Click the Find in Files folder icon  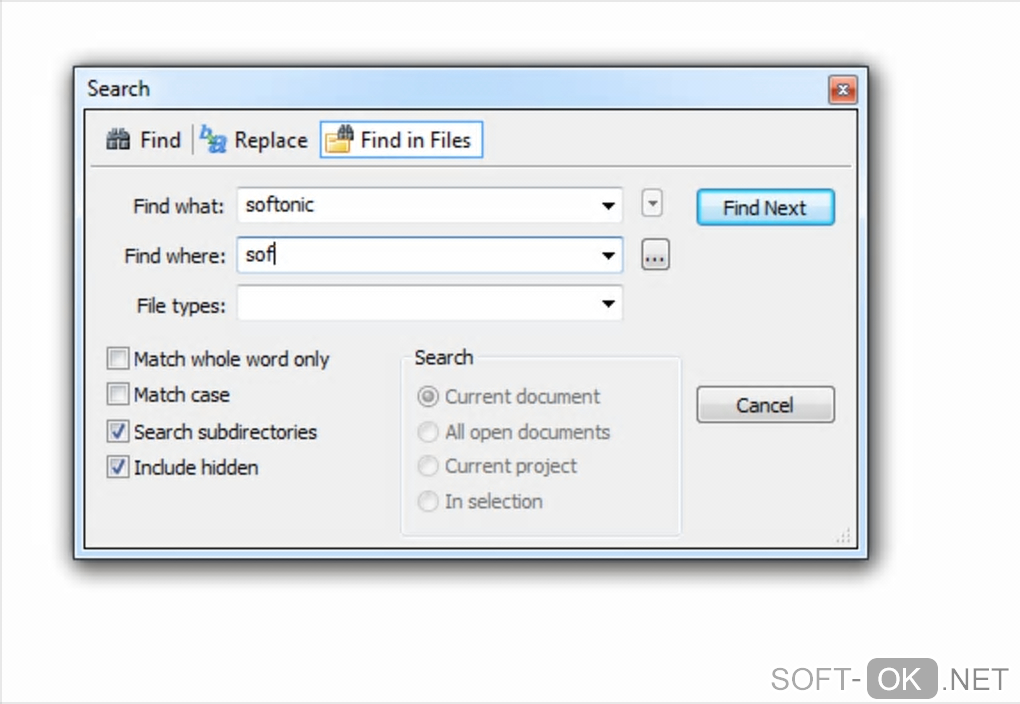coord(339,140)
